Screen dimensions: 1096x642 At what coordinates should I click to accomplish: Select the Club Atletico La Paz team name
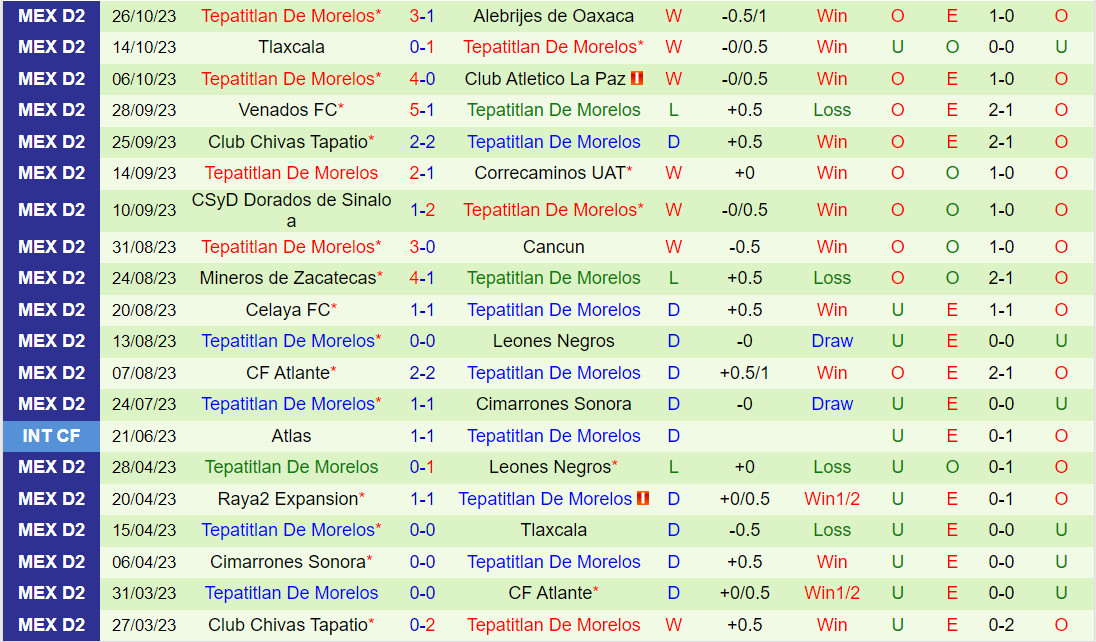(x=545, y=79)
